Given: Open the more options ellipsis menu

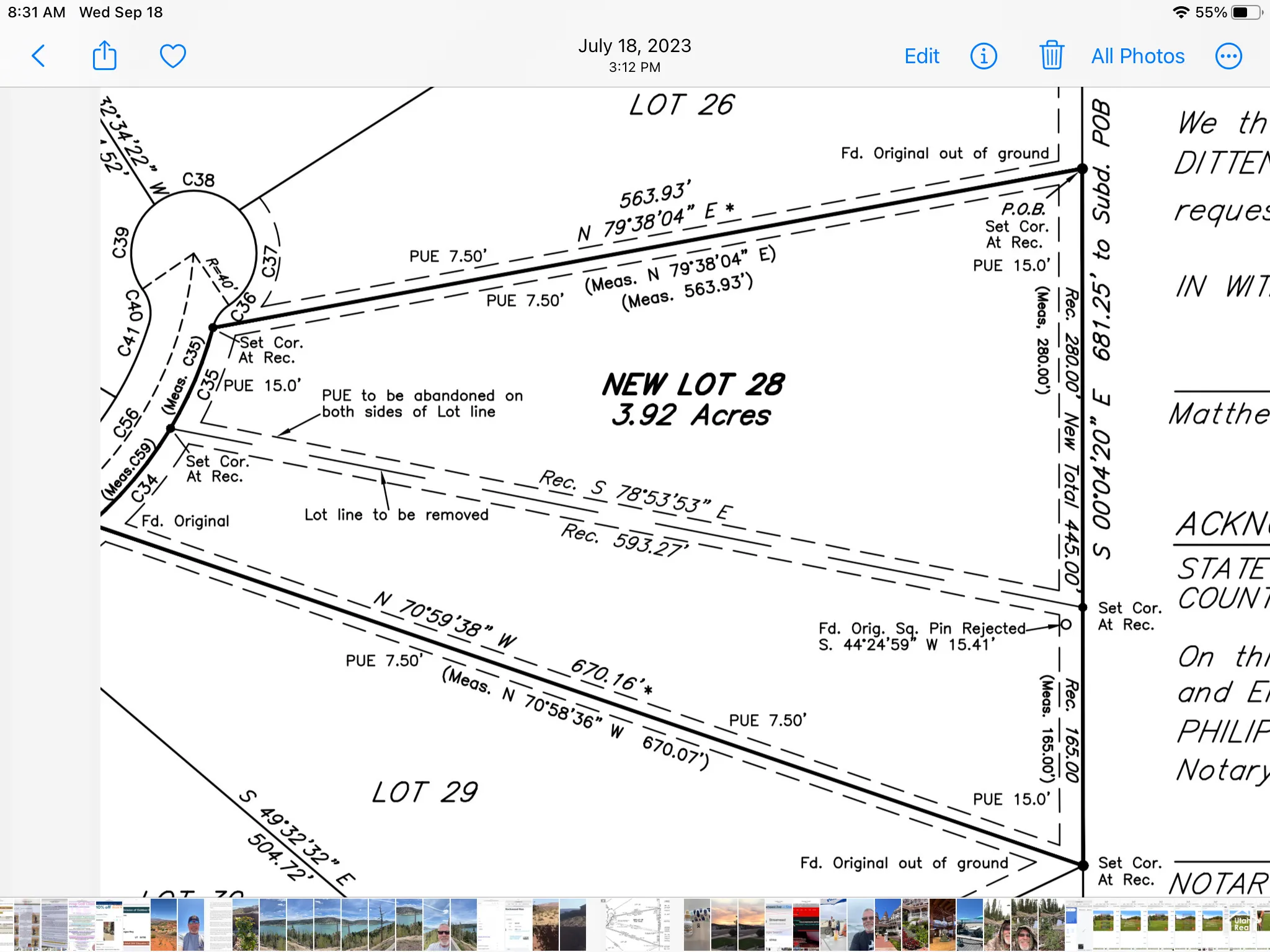Looking at the screenshot, I should coord(1228,56).
